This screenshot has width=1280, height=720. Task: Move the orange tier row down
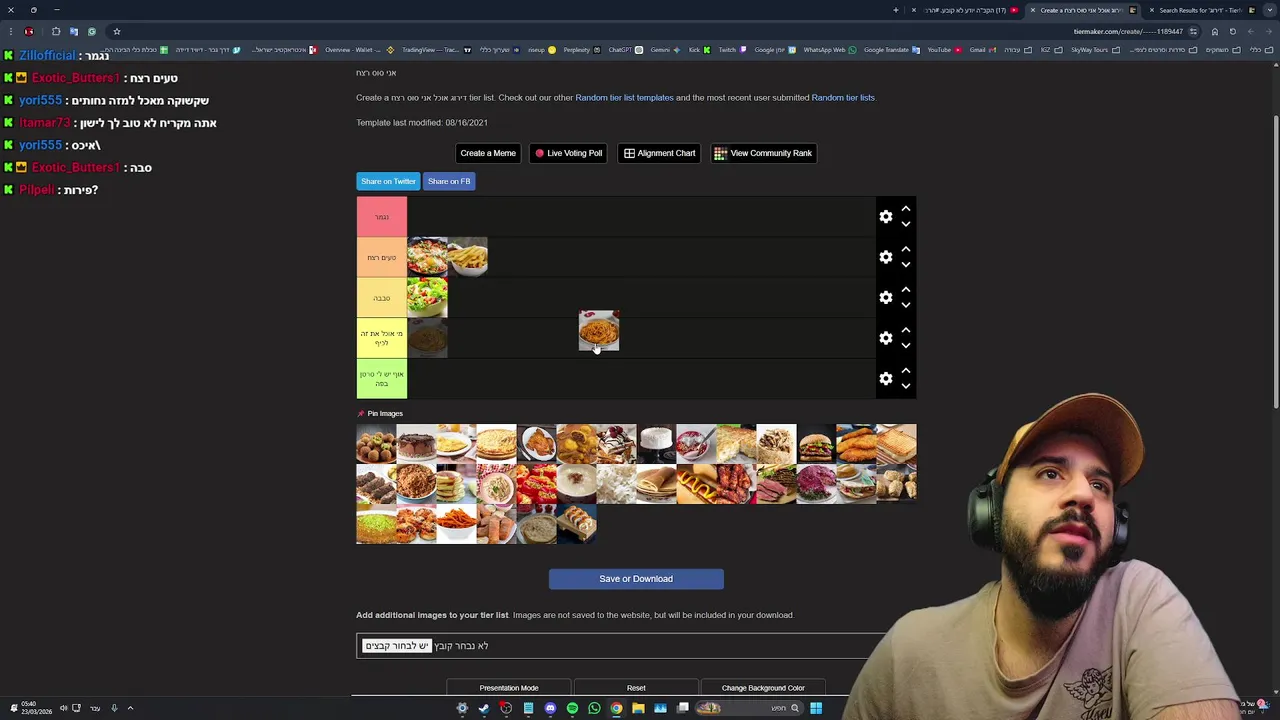[x=905, y=265]
